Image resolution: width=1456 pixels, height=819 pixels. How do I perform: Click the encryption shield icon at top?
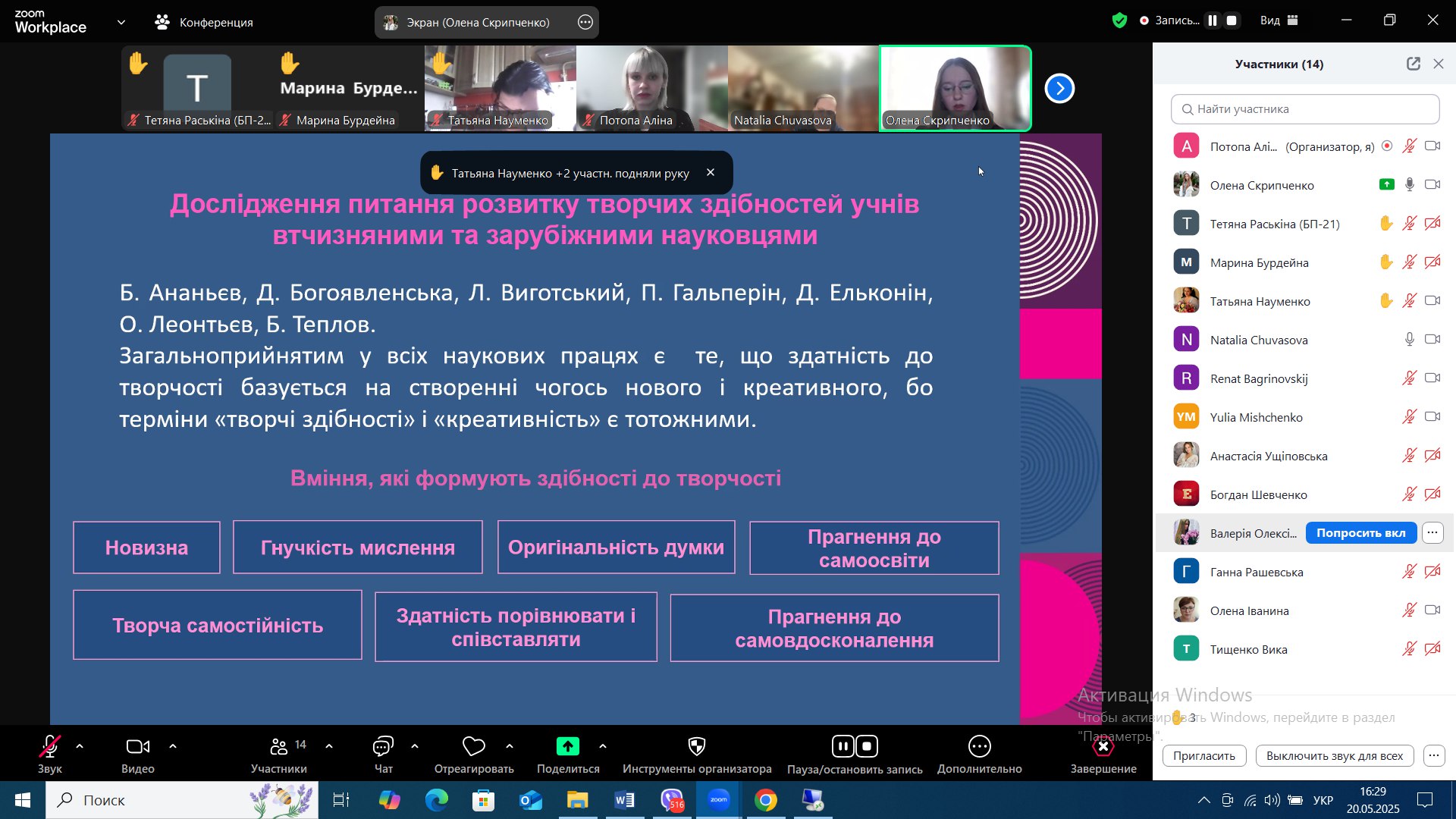tap(1119, 20)
